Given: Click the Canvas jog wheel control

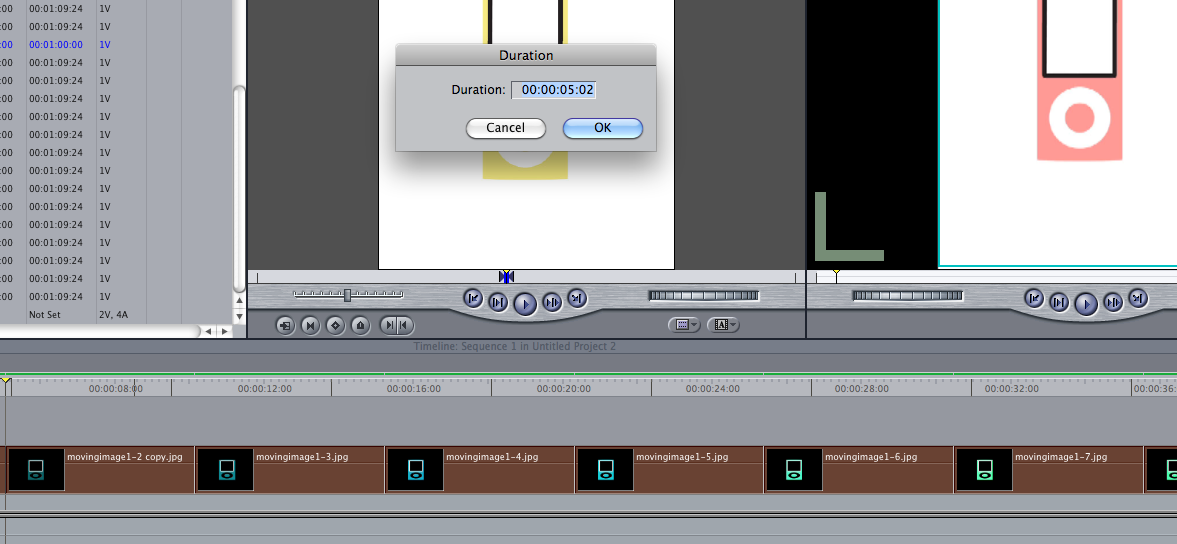Looking at the screenshot, I should 908,296.
